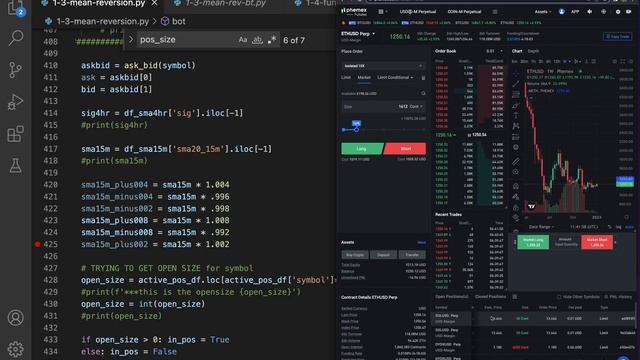This screenshot has height=360, width=640.
Task: Click the bot symbol in the breadcrumb
Action: 173,21
